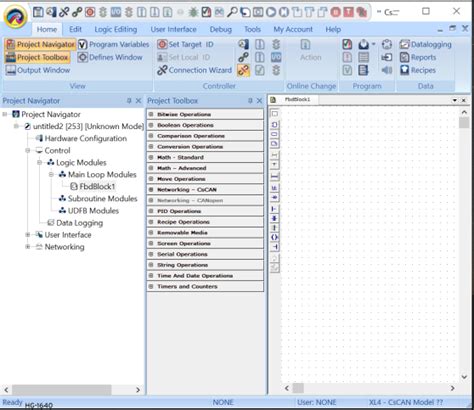Click String Operations toolbox category
Screen dimensions: 474x410
click(205, 265)
